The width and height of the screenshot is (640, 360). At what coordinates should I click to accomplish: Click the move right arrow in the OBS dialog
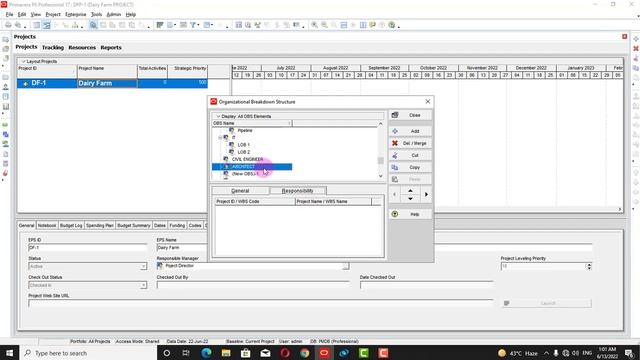tap(426, 195)
